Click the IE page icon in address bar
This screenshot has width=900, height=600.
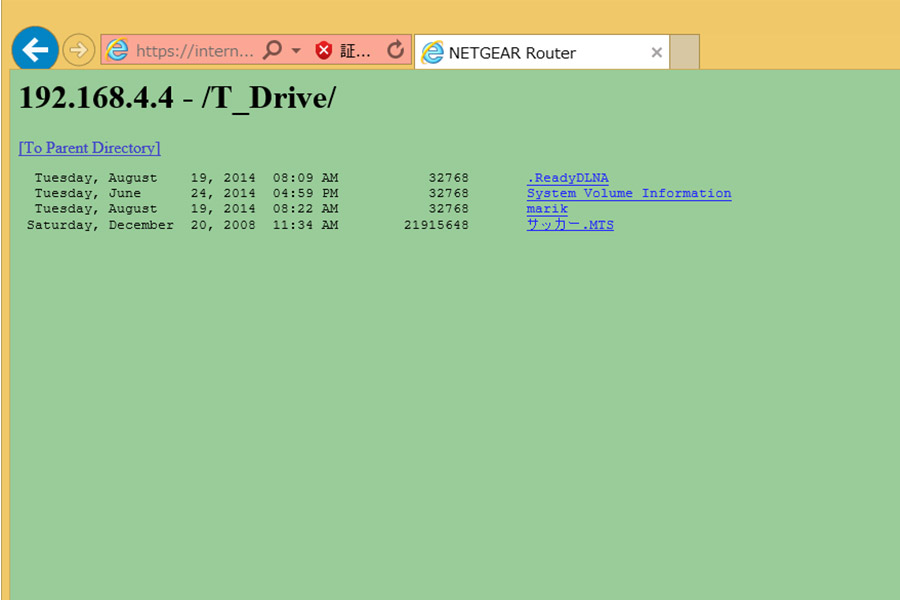(x=118, y=51)
